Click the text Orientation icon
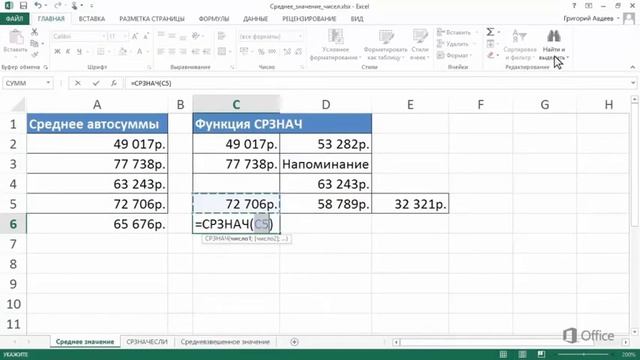 [x=196, y=36]
